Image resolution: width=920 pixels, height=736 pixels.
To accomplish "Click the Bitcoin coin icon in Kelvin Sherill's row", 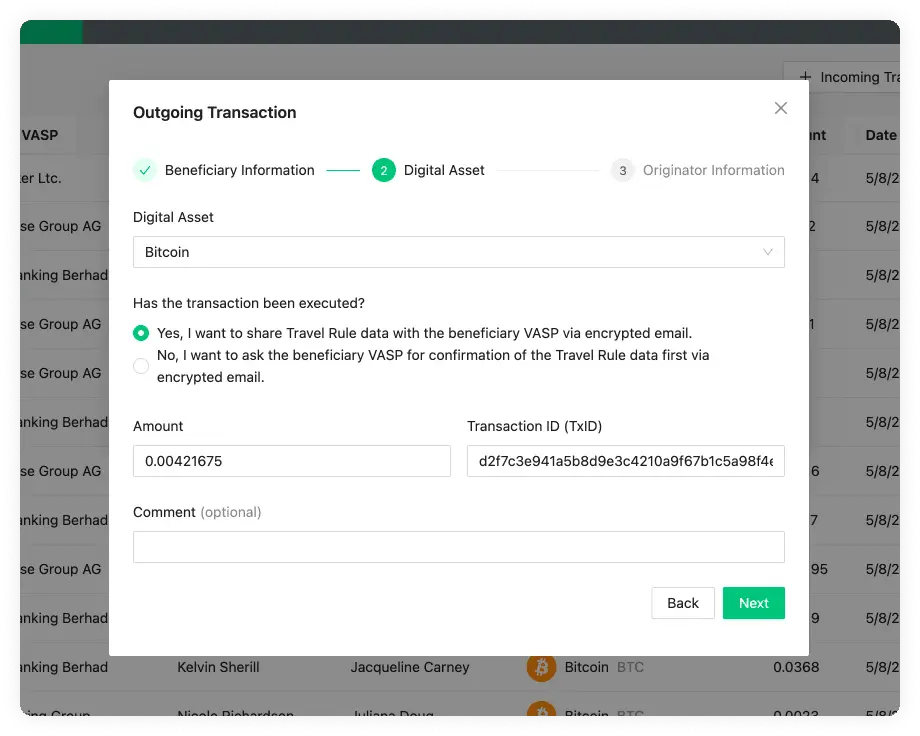I will (x=542, y=667).
